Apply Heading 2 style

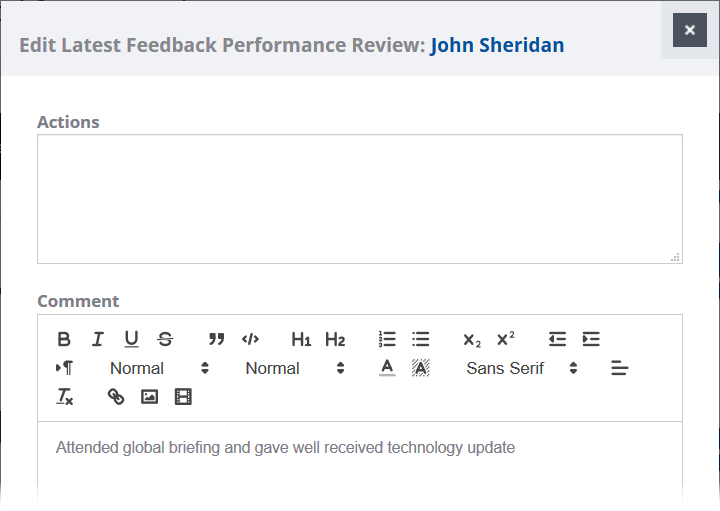click(335, 339)
